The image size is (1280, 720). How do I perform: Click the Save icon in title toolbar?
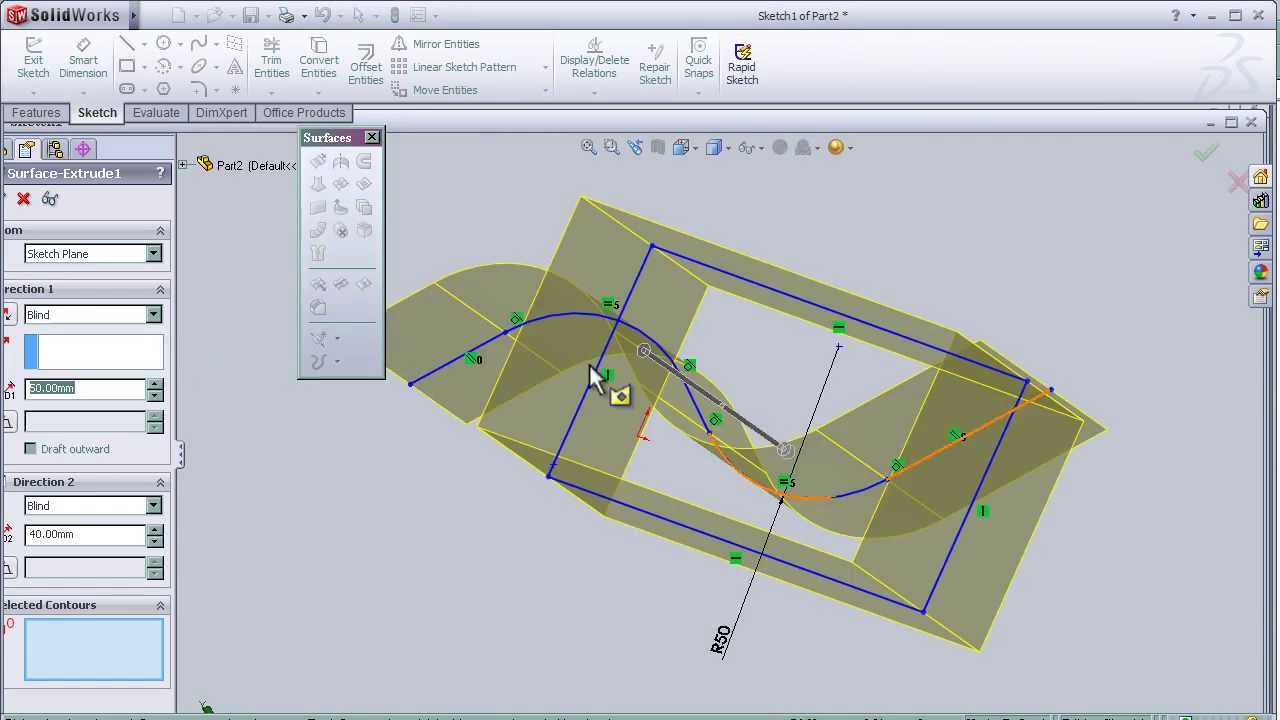(251, 15)
